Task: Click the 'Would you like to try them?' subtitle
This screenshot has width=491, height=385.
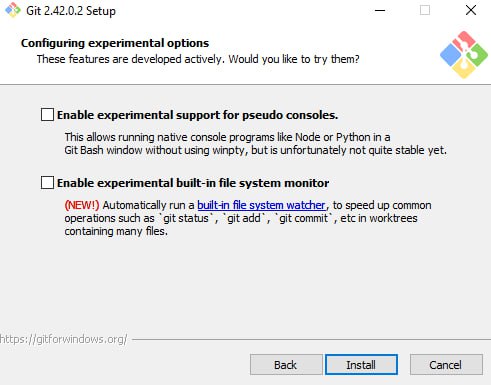Action: coord(294,59)
